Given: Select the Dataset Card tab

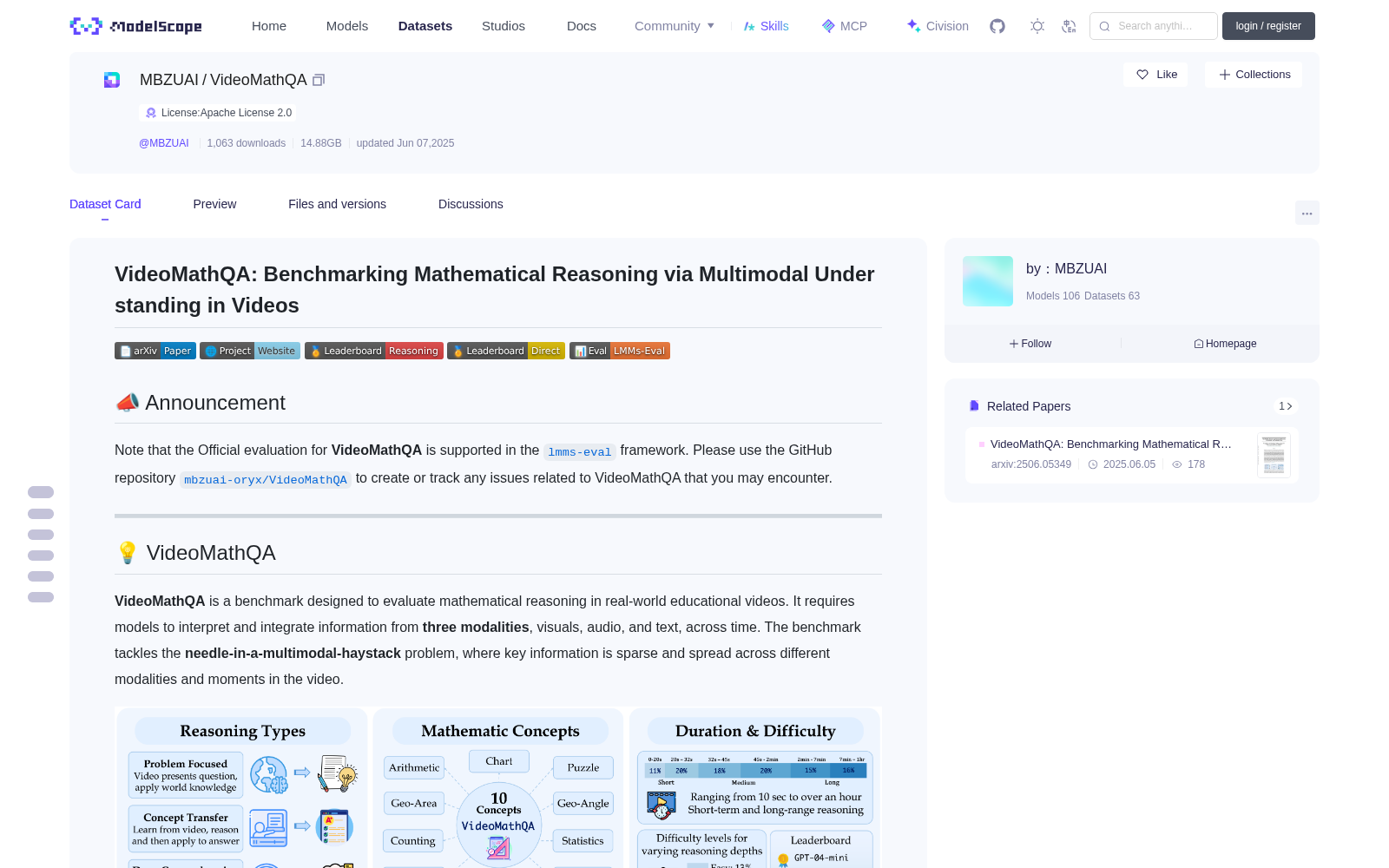Looking at the screenshot, I should (105, 204).
